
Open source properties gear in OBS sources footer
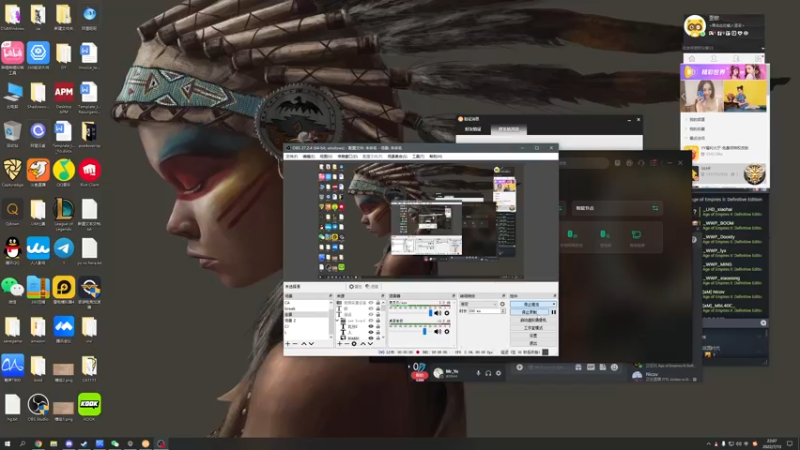tap(354, 344)
